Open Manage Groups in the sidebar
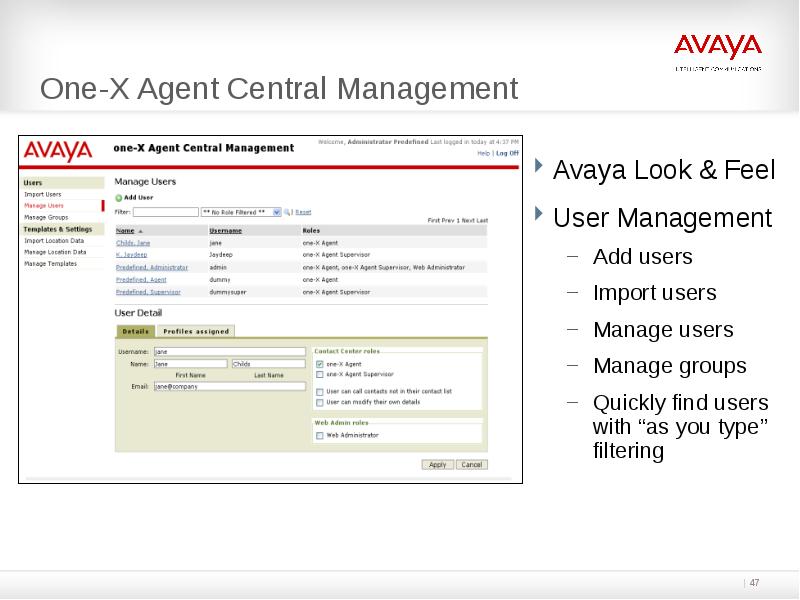 (46, 217)
